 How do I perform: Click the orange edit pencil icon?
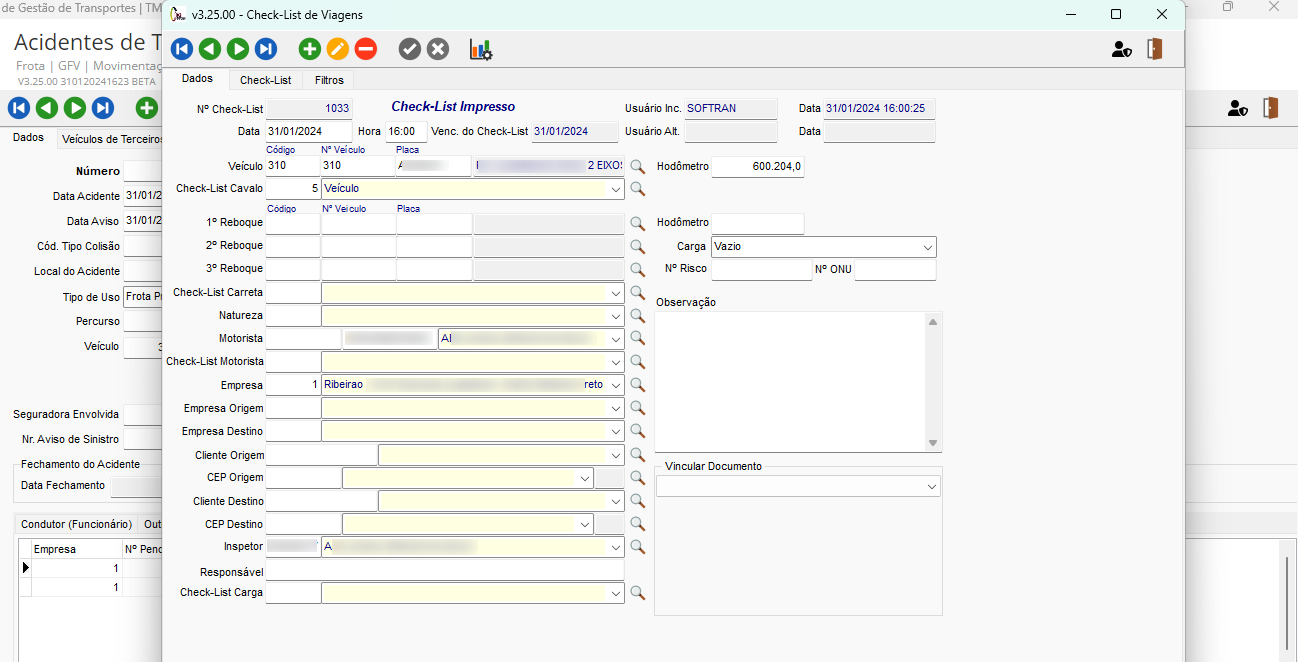click(338, 49)
